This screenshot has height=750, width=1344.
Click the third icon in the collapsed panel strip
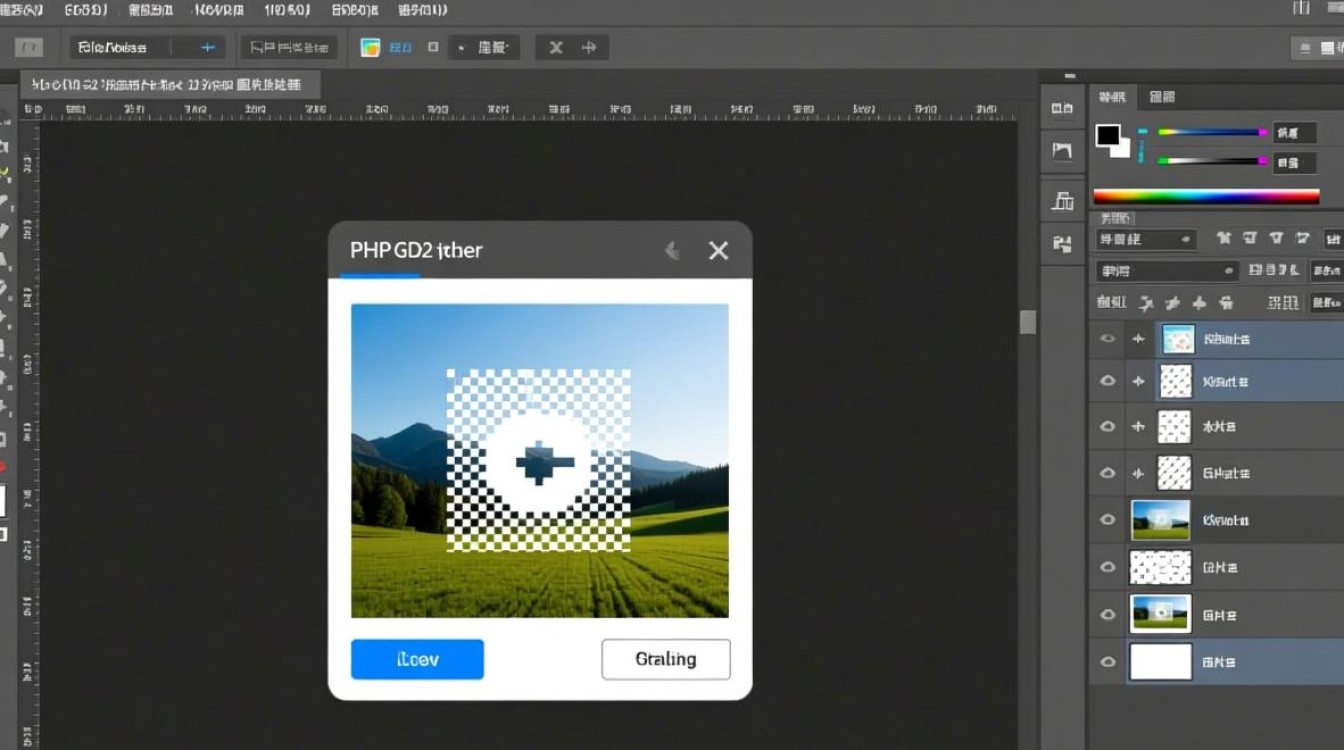coord(1062,201)
